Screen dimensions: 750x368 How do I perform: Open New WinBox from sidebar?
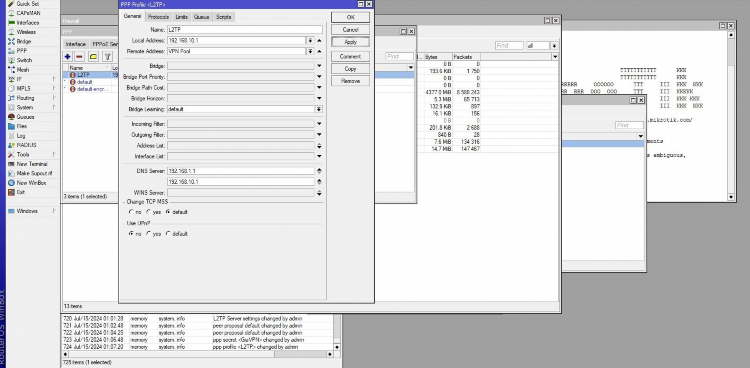pyautogui.click(x=31, y=183)
